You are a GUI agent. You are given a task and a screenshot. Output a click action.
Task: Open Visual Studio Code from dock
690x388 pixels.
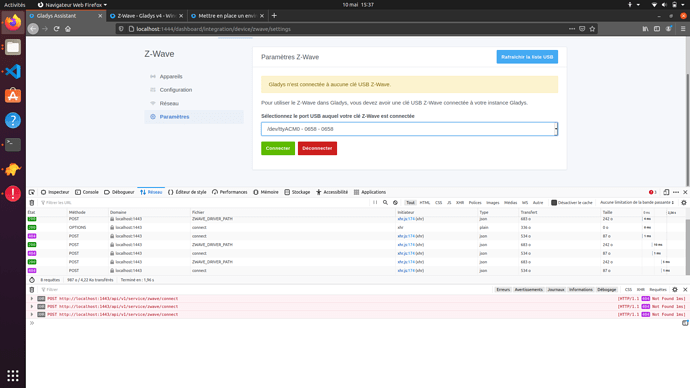[x=13, y=71]
